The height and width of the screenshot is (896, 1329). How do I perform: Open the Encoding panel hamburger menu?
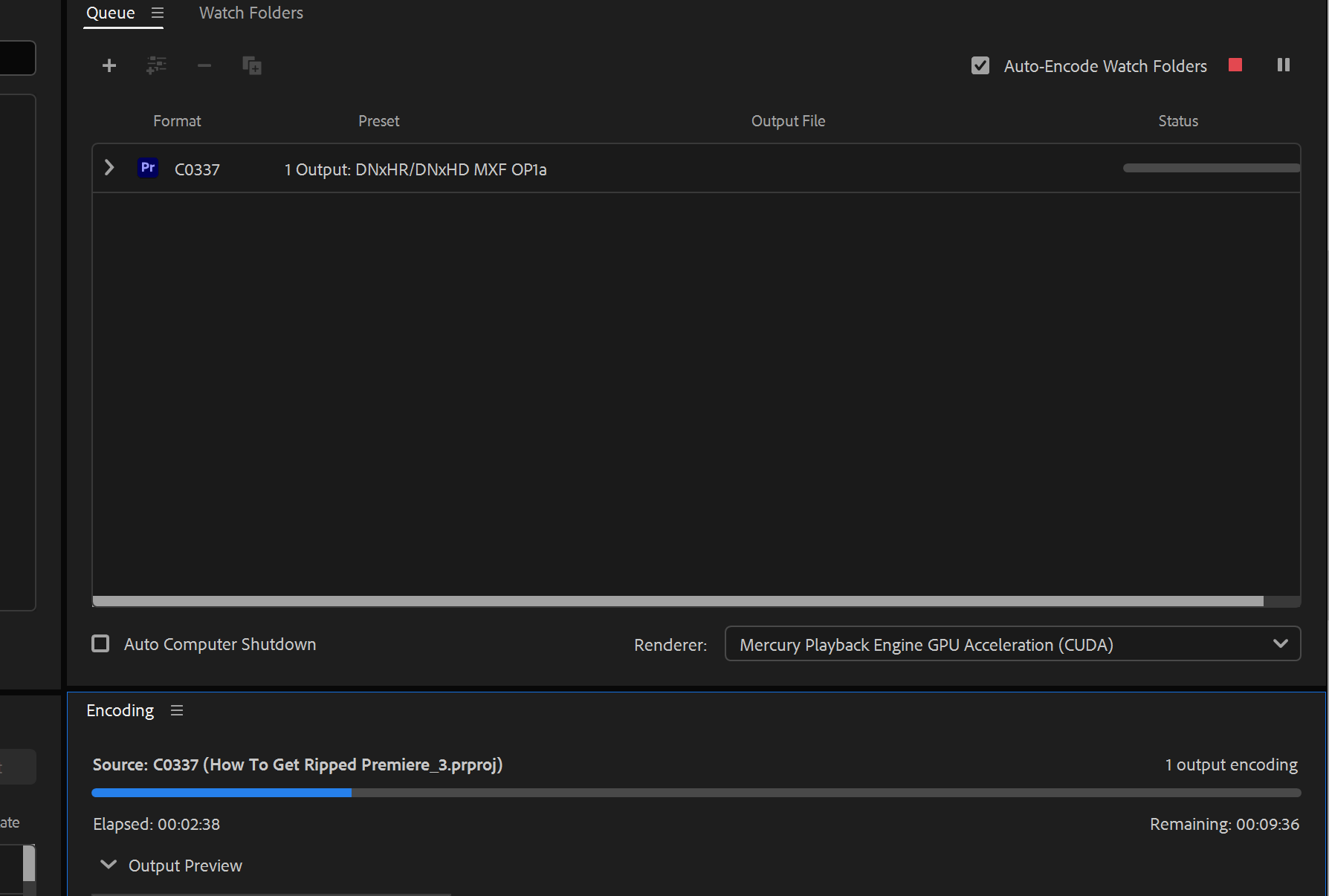(x=177, y=710)
